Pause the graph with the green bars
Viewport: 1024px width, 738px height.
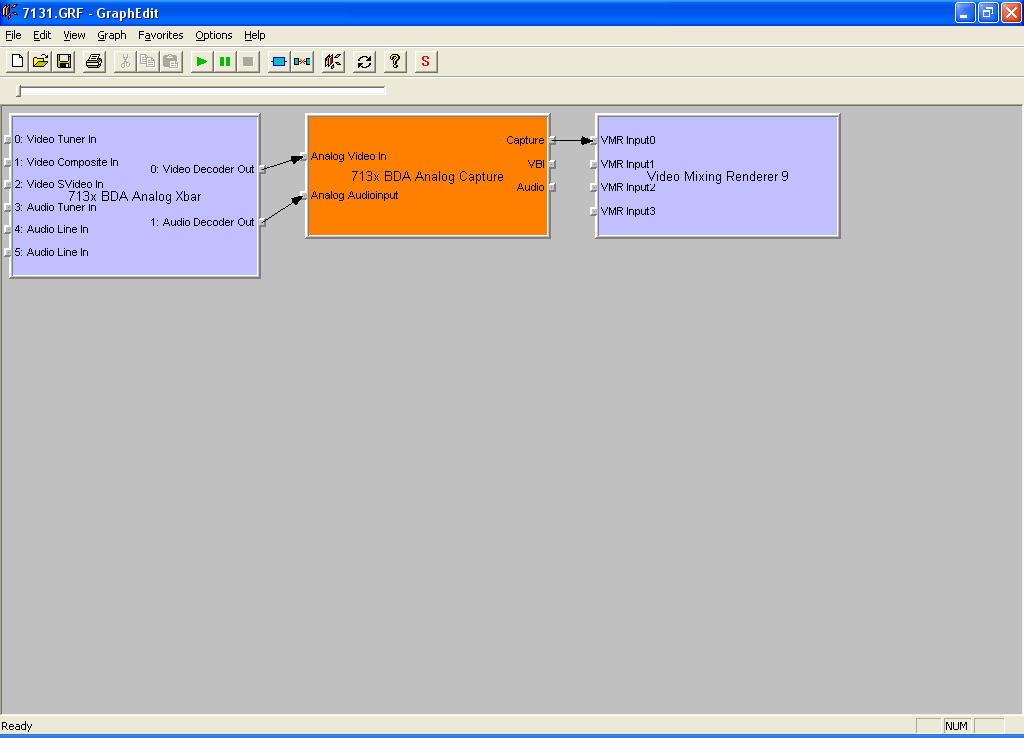tap(225, 61)
